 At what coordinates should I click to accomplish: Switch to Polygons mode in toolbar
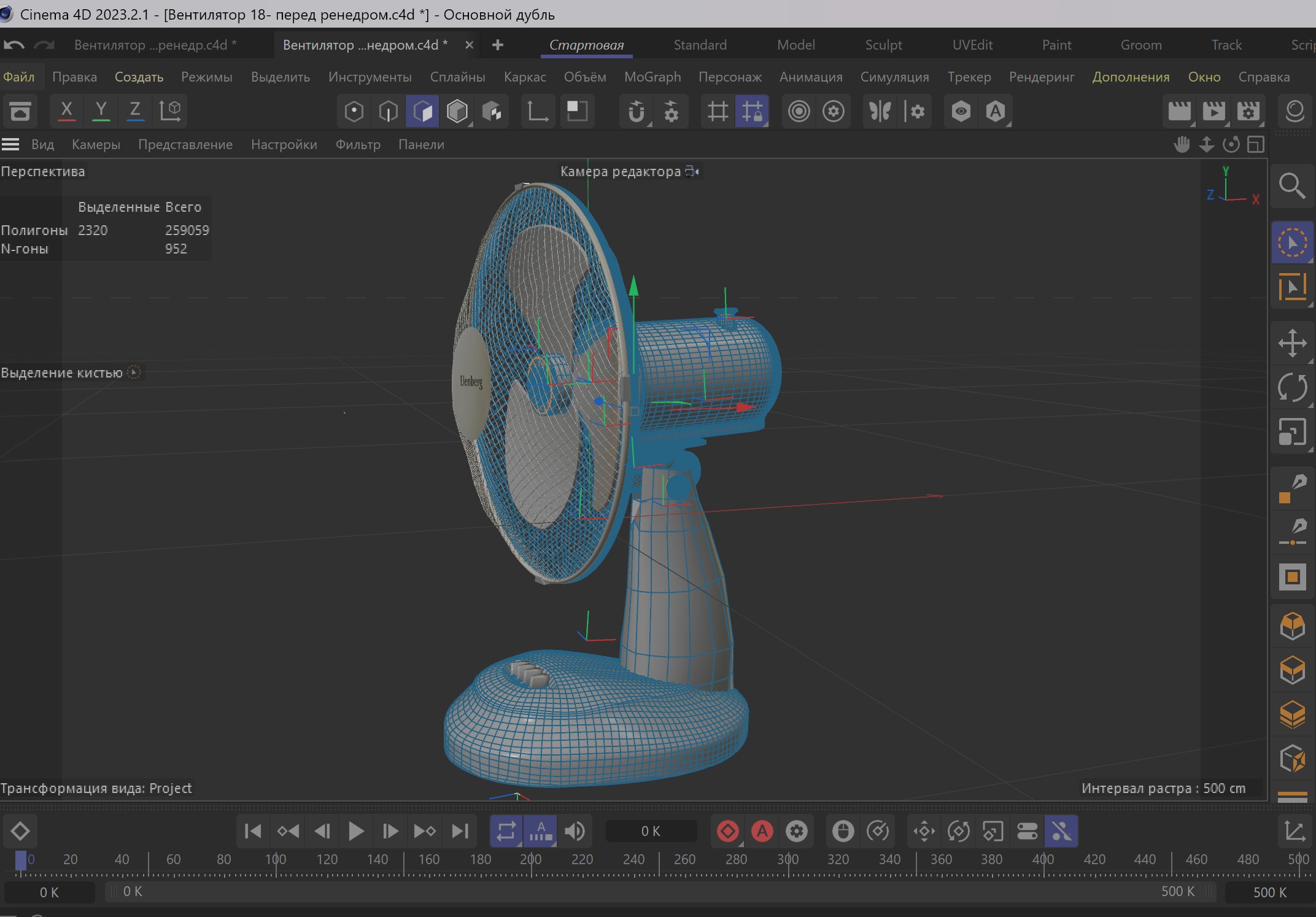pyautogui.click(x=422, y=111)
